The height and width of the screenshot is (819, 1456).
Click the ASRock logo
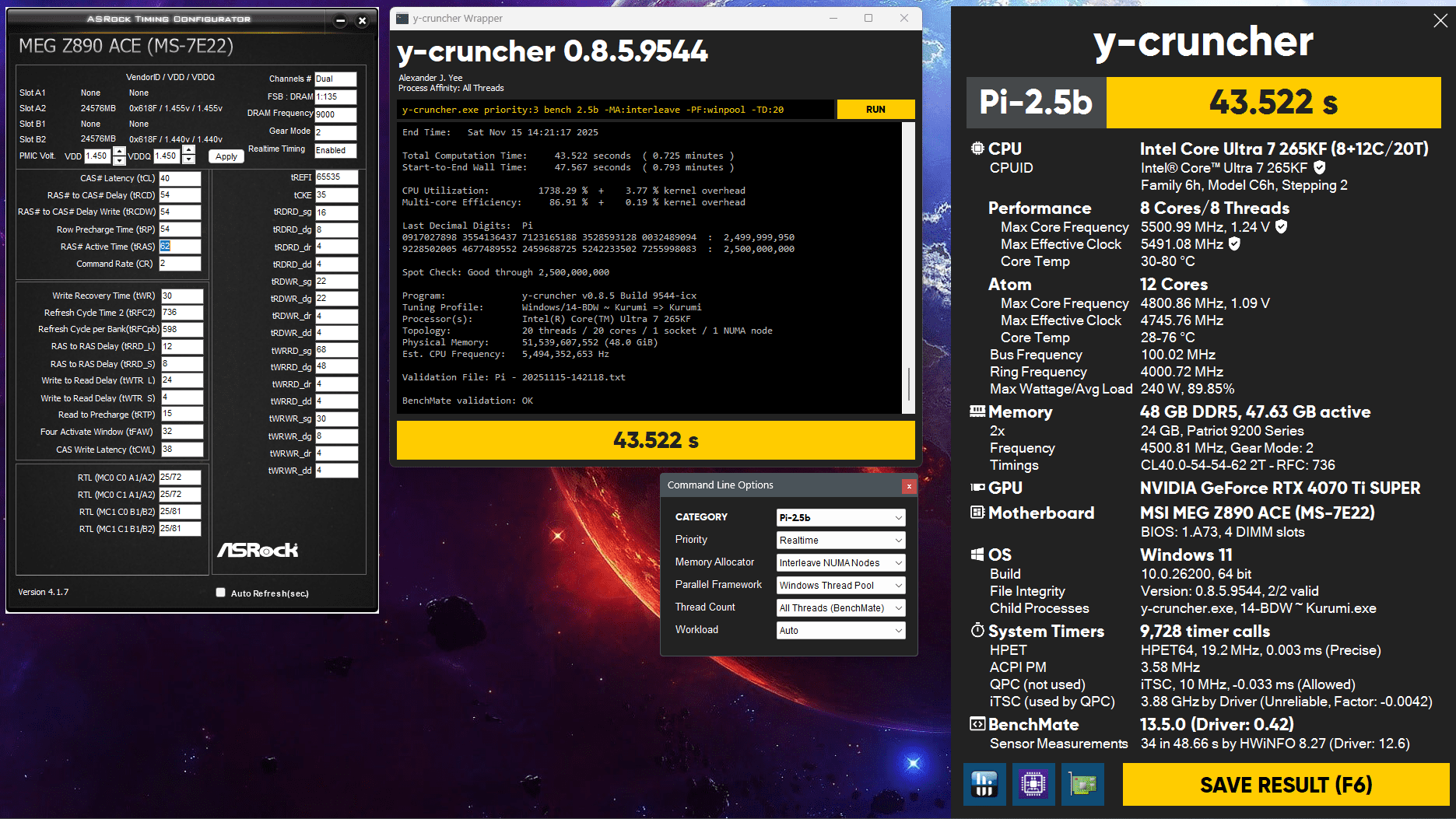coord(258,551)
